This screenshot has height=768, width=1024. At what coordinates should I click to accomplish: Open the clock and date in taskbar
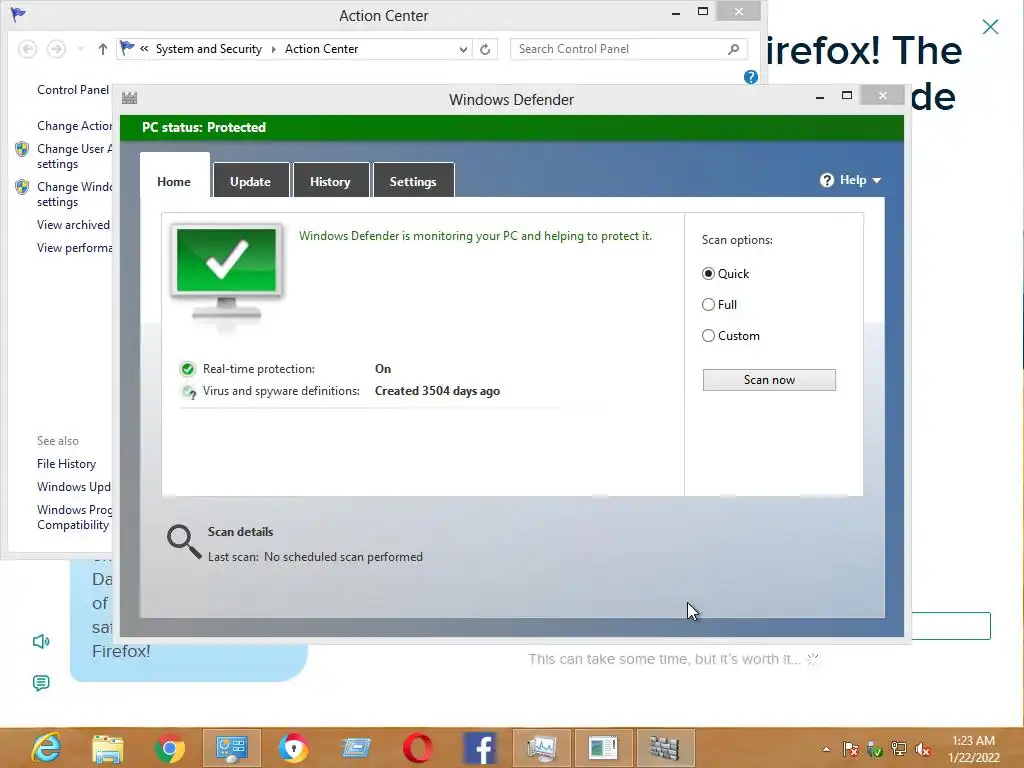click(x=974, y=749)
